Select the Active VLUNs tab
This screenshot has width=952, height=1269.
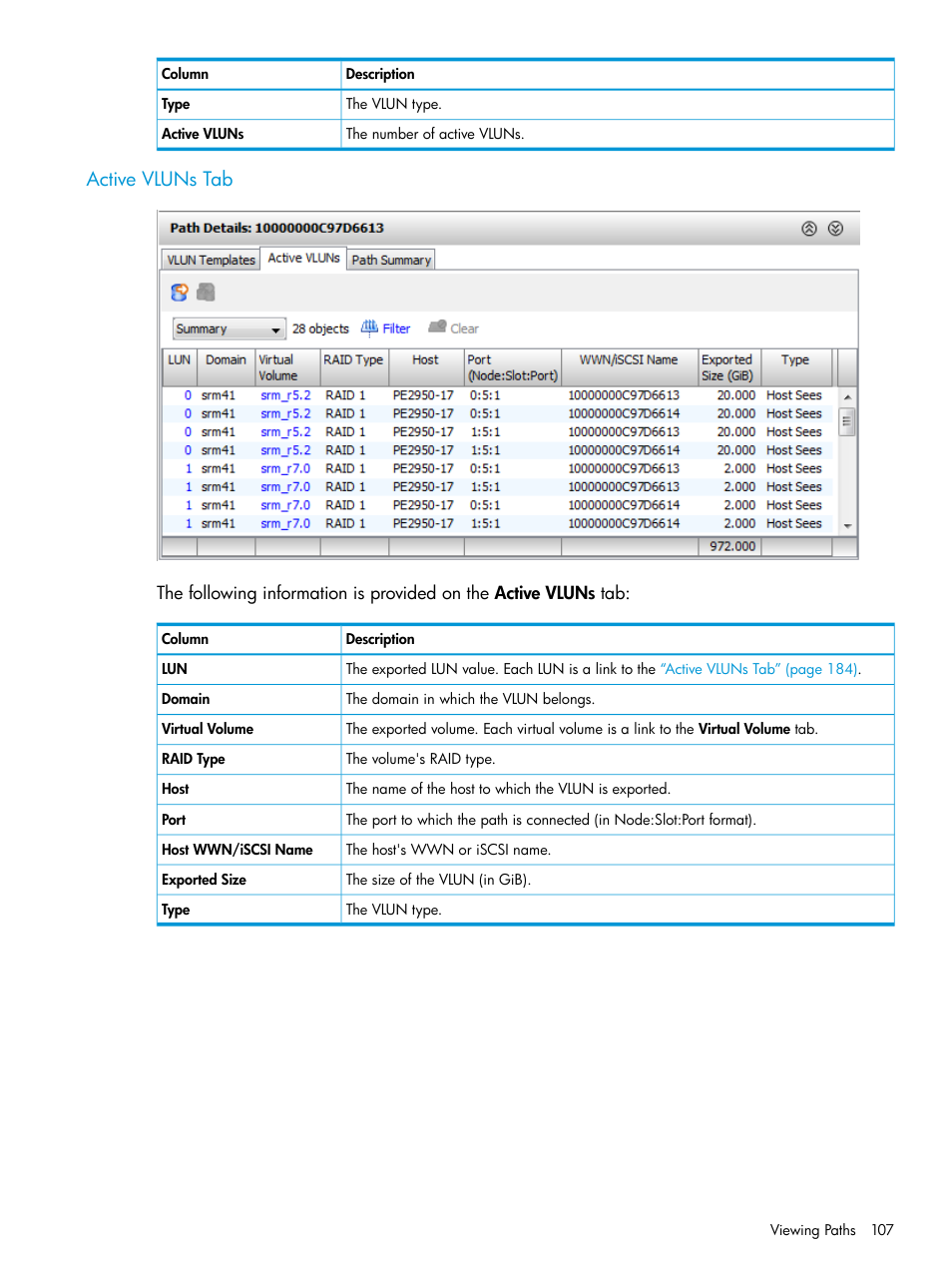(303, 258)
